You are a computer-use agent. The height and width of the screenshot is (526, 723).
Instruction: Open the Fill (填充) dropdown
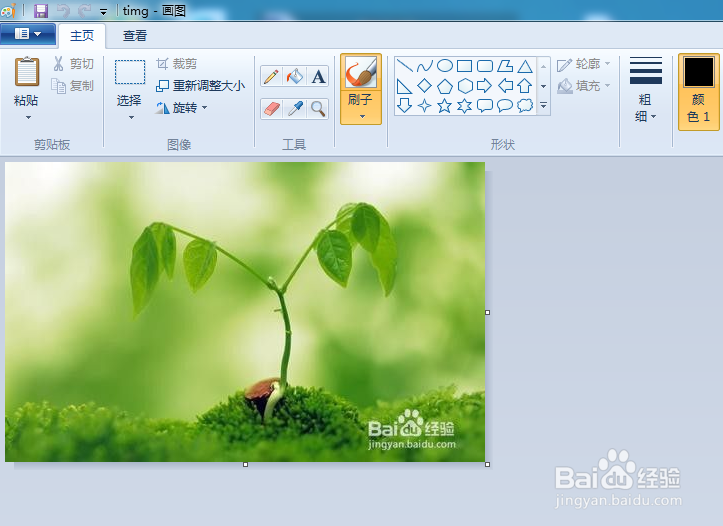(x=584, y=86)
